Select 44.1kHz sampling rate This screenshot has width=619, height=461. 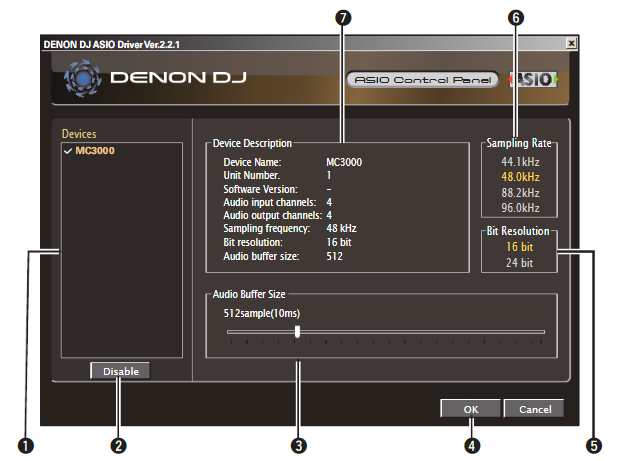[520, 162]
